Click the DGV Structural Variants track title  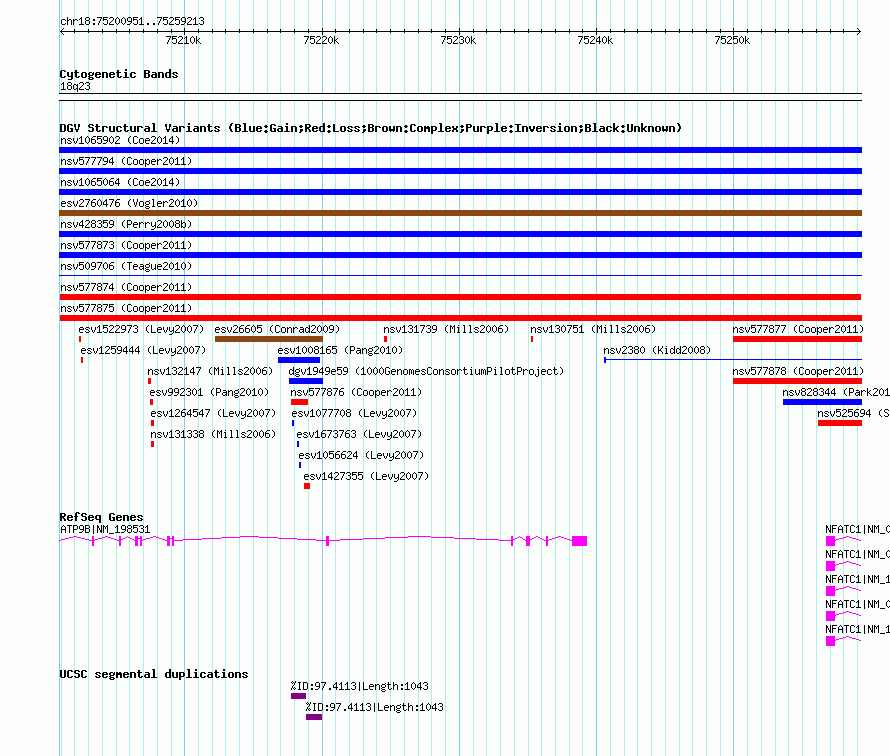371,128
